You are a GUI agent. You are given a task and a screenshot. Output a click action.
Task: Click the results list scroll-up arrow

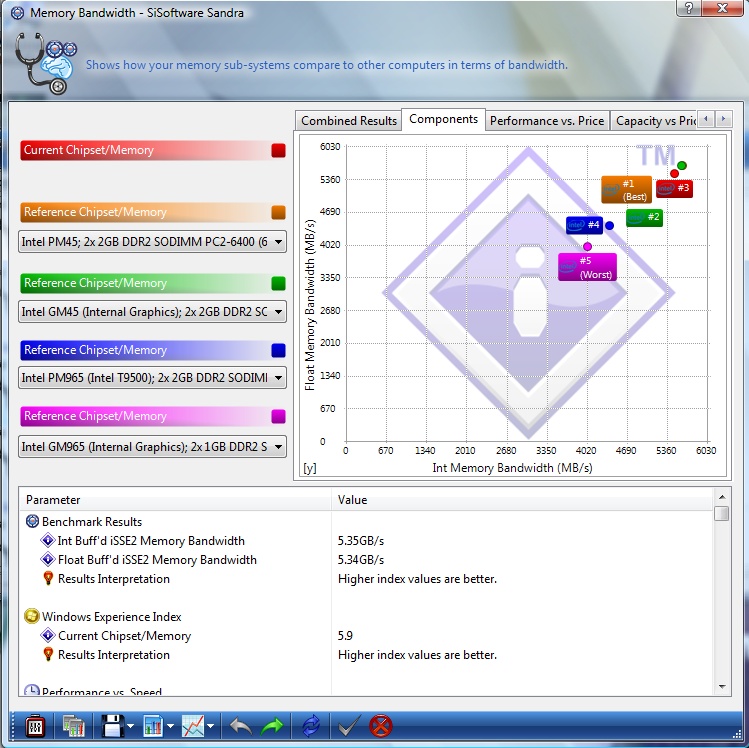pyautogui.click(x=722, y=497)
